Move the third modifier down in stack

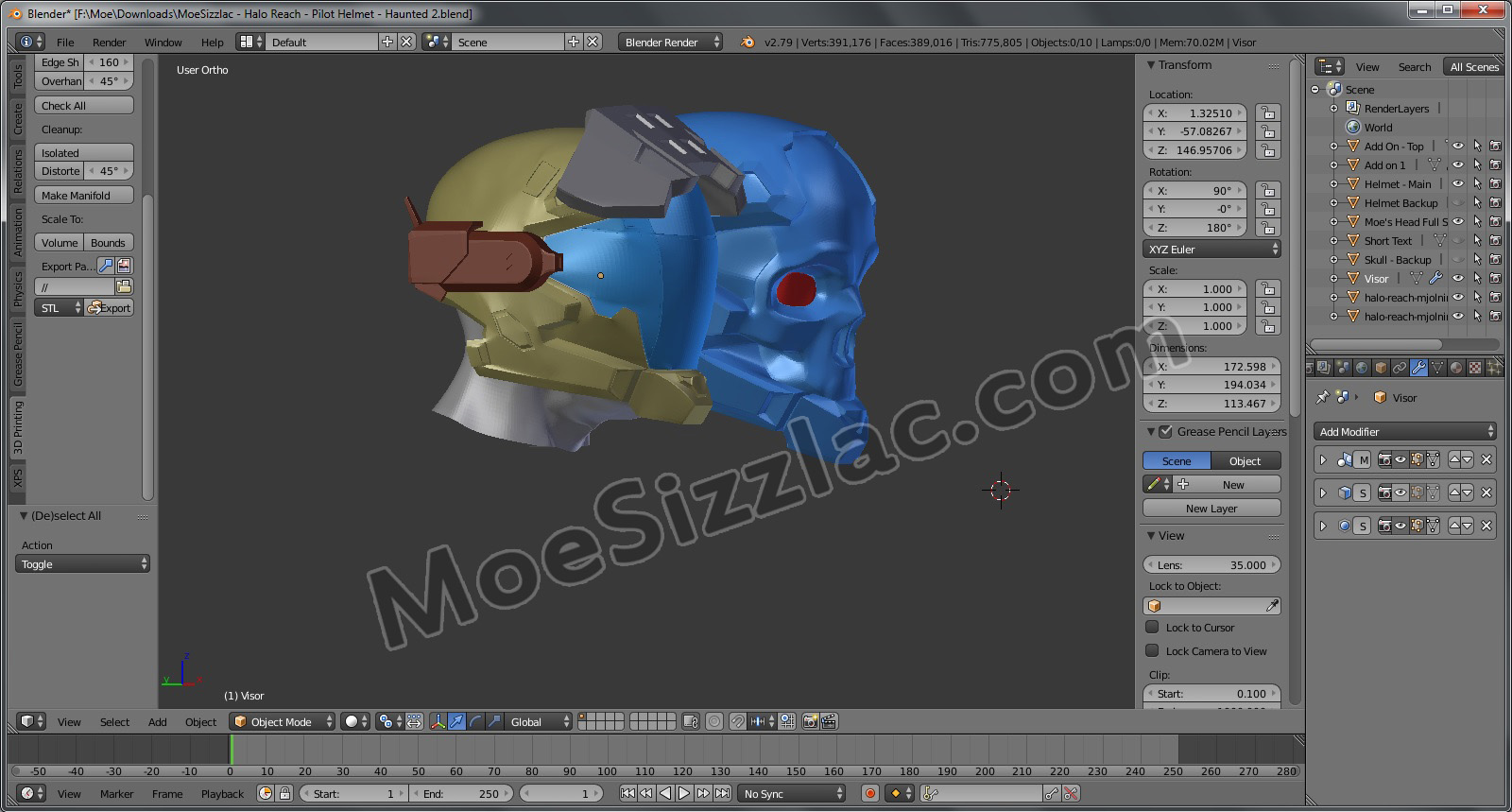(1468, 526)
